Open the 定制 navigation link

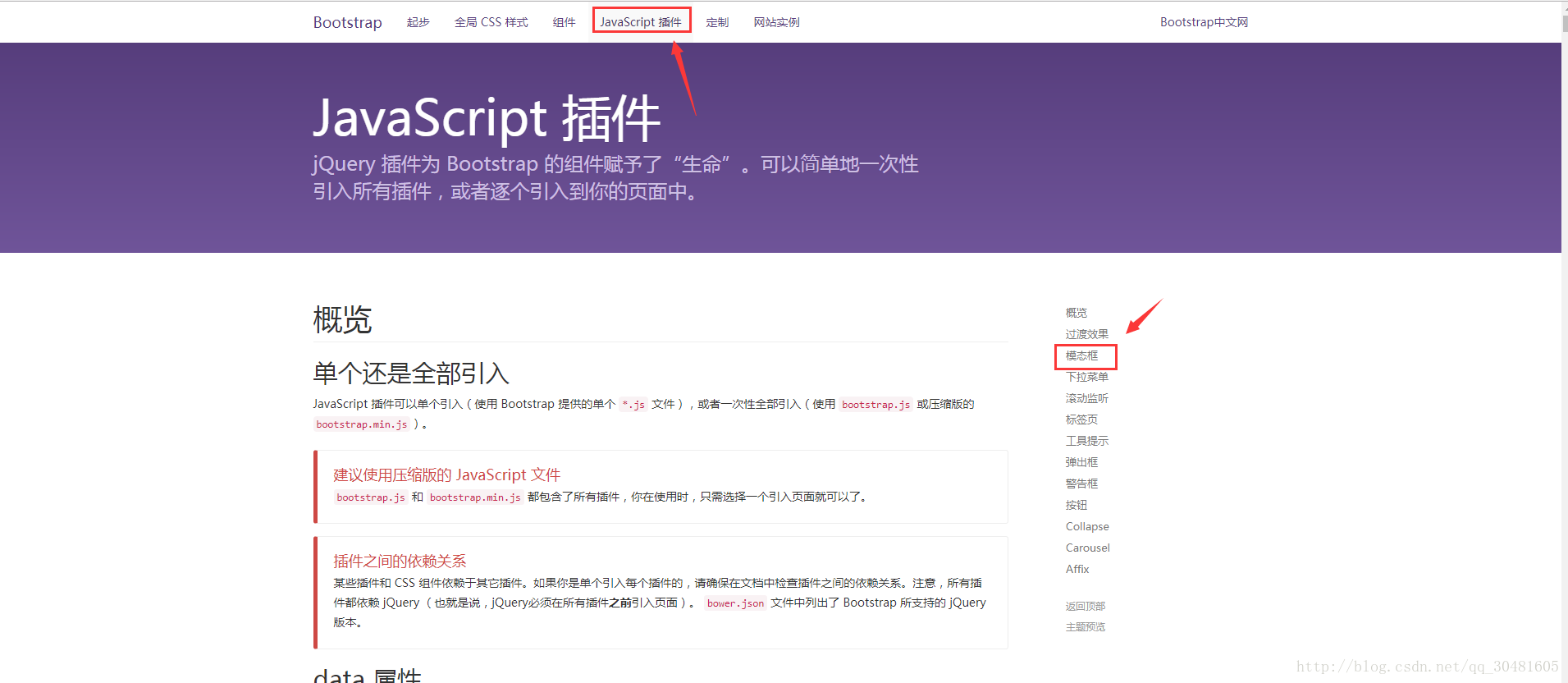pyautogui.click(x=716, y=22)
